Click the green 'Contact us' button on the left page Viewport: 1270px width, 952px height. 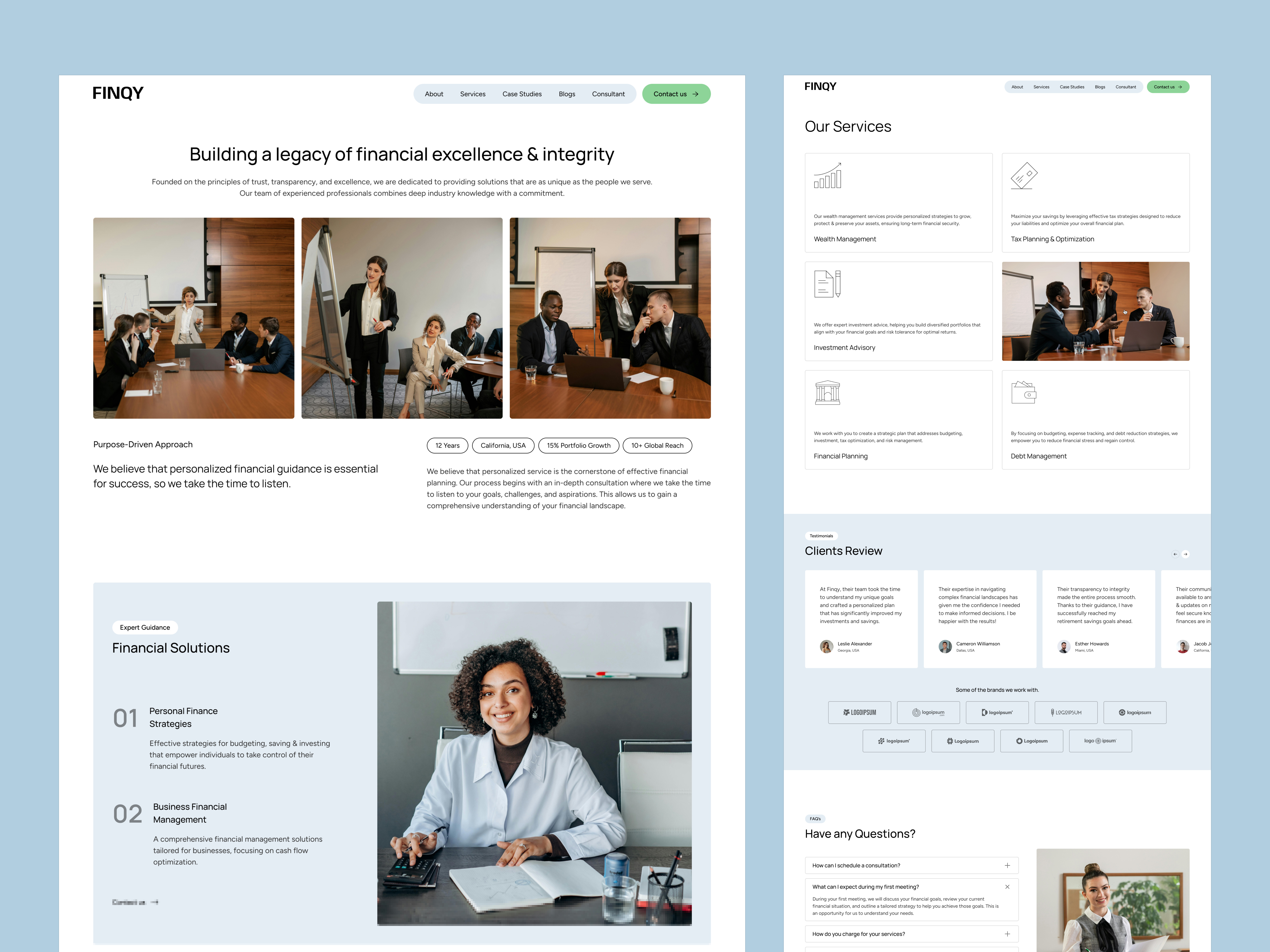pyautogui.click(x=676, y=94)
